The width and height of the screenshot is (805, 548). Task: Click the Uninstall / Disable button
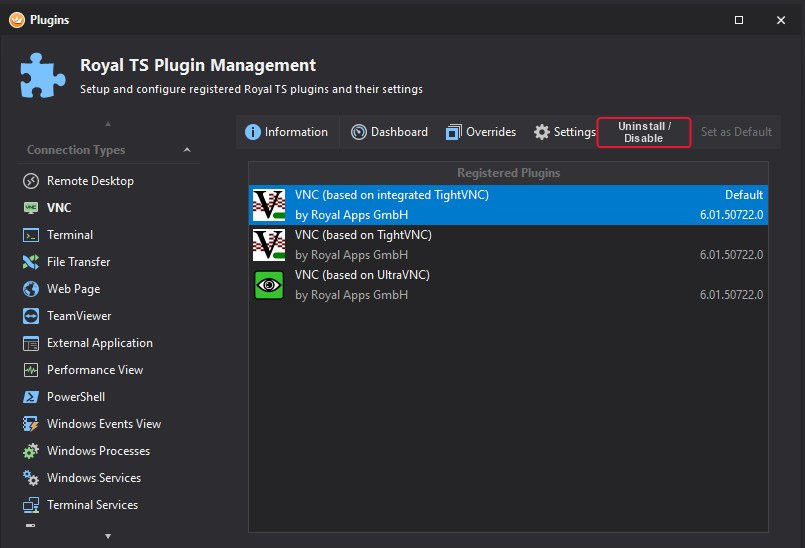pos(644,132)
